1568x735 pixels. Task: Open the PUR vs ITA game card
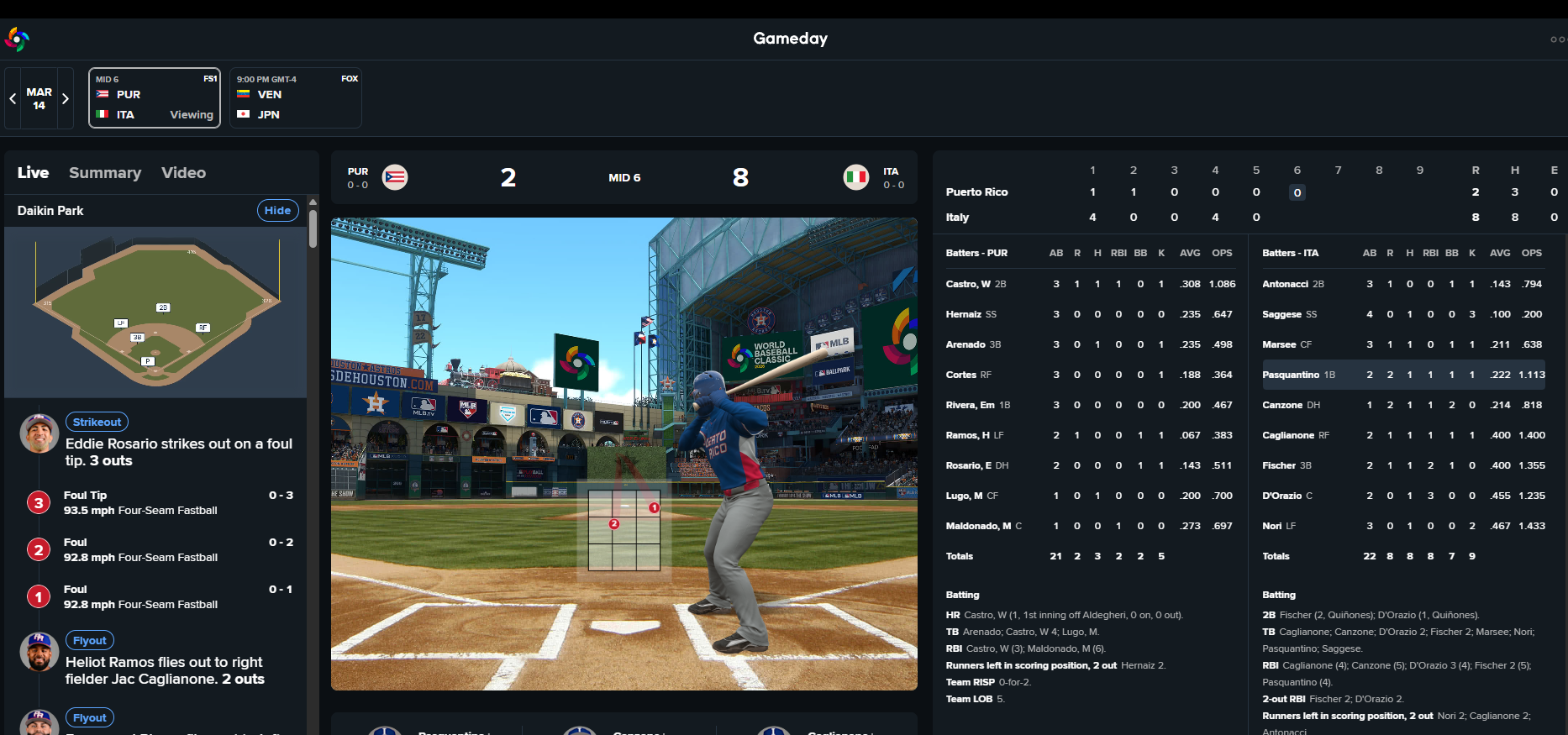click(155, 98)
